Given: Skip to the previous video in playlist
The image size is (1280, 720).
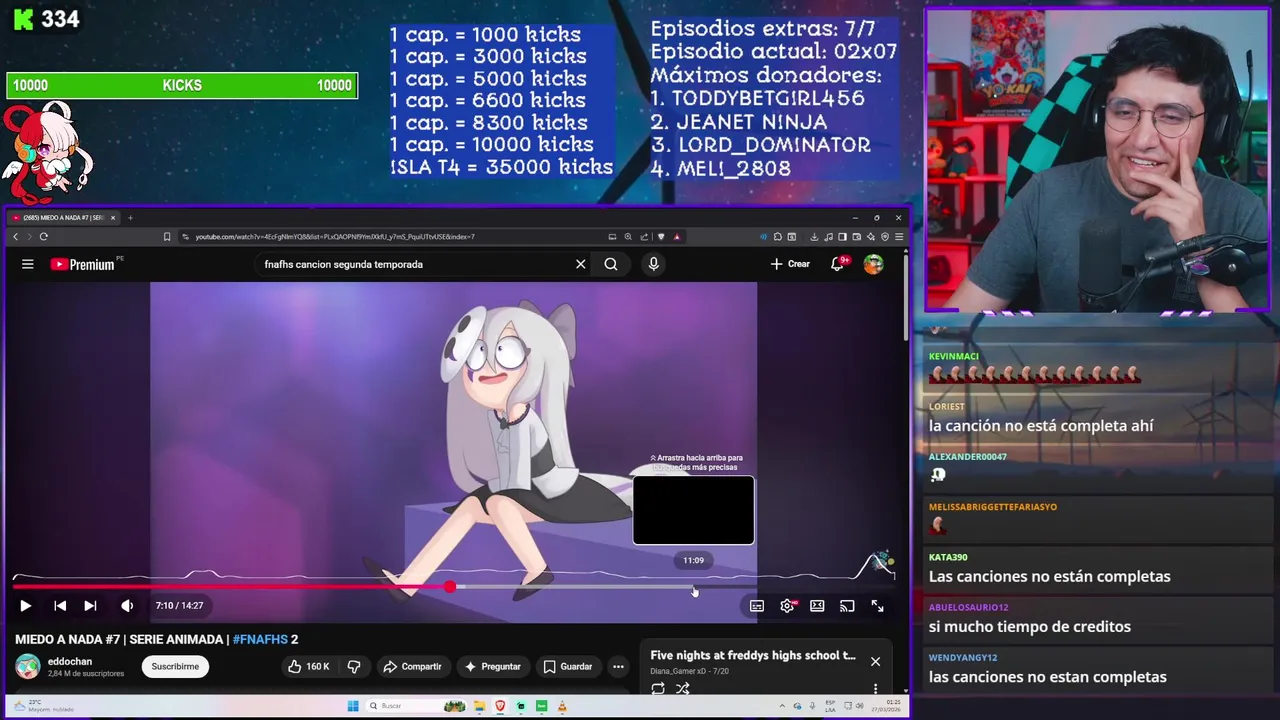Looking at the screenshot, I should (60, 605).
